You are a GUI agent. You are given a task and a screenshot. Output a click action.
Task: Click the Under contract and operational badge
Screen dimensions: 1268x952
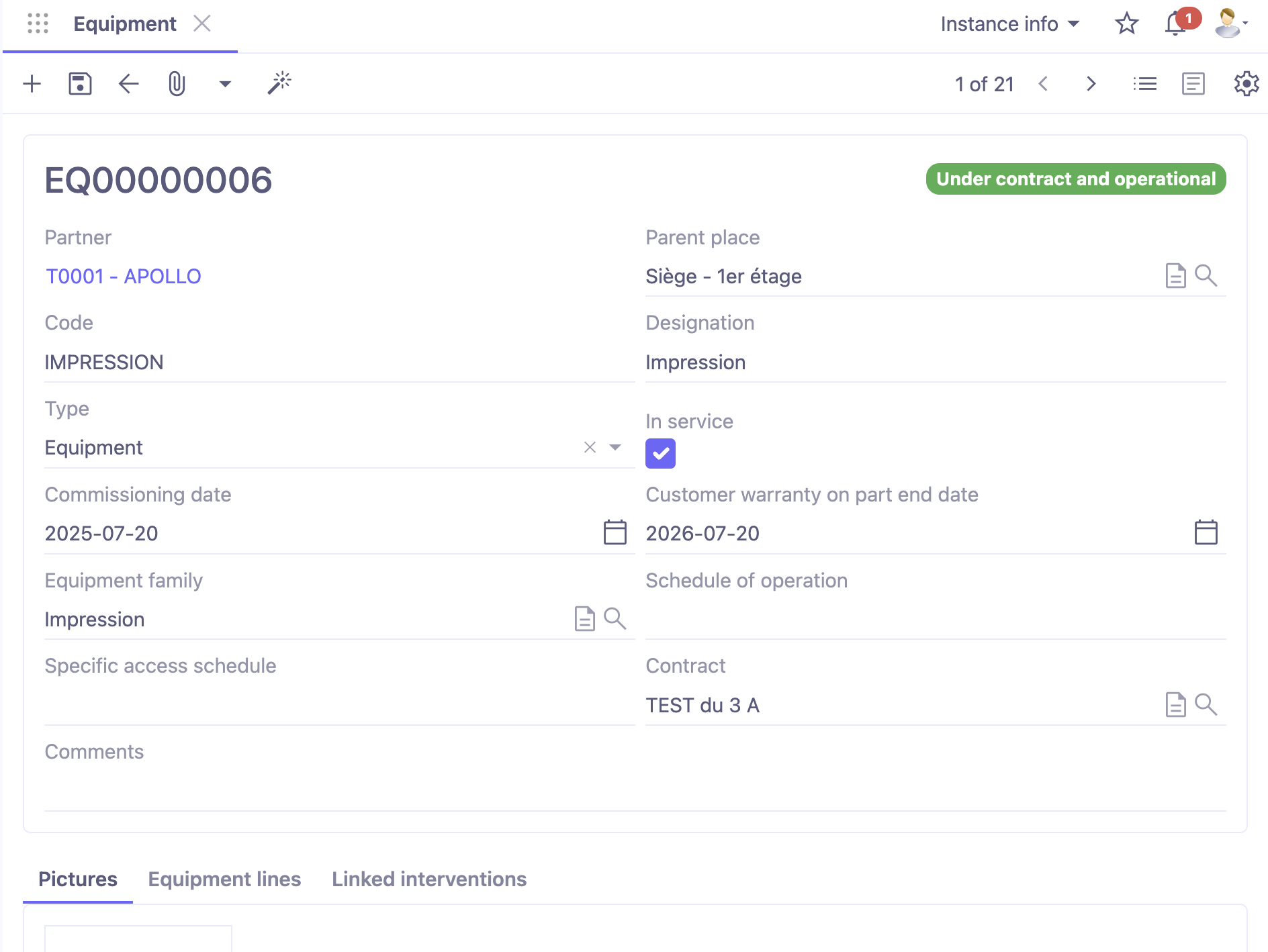coord(1075,179)
